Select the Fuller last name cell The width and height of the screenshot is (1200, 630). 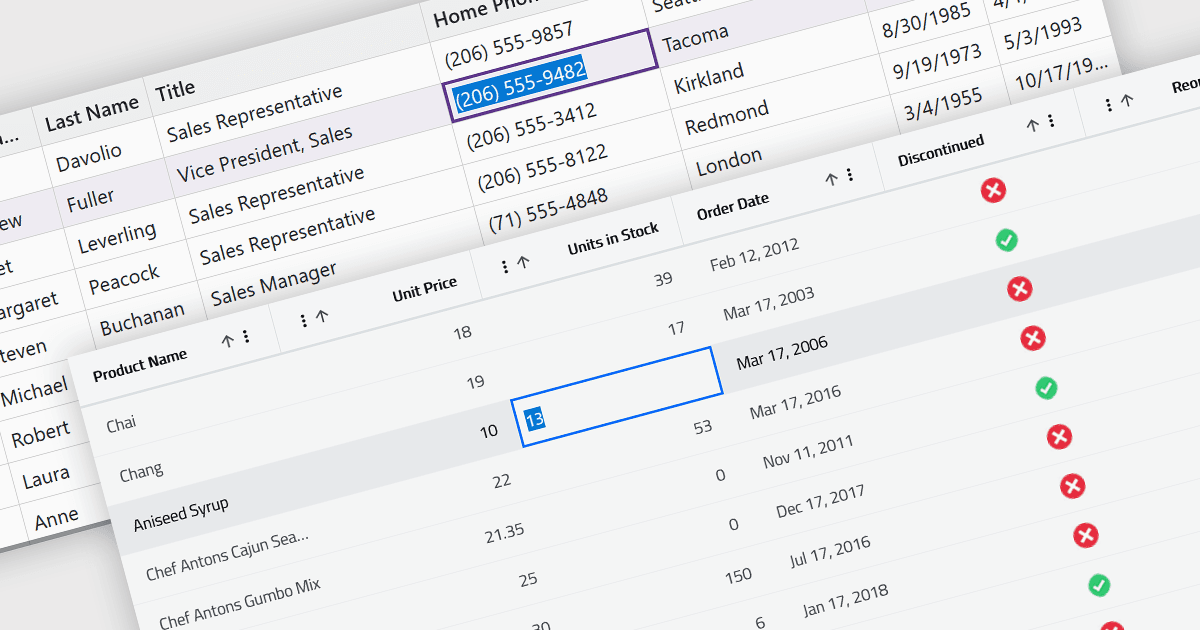point(91,198)
